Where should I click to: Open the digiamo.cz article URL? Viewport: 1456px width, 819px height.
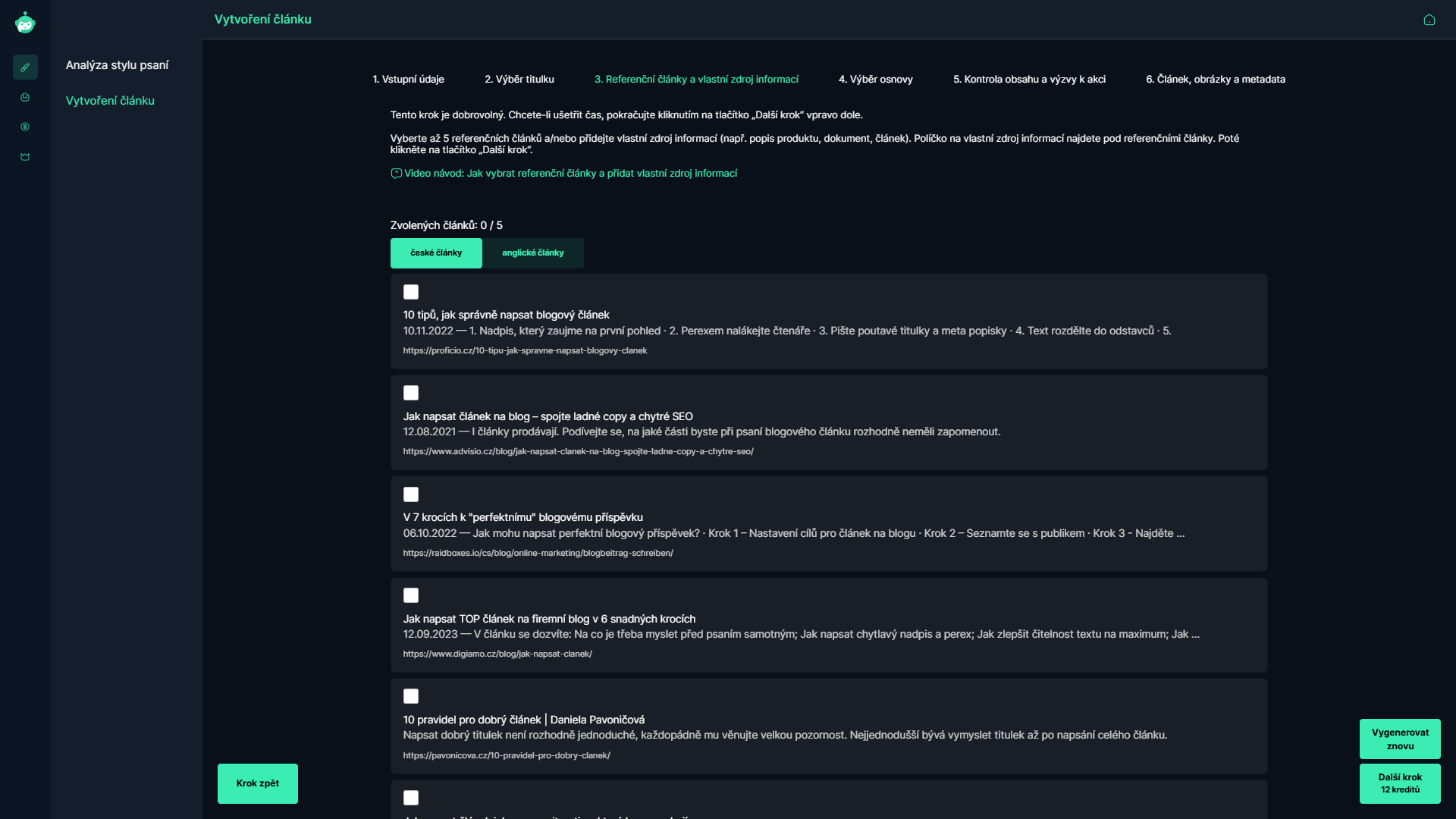coord(497,654)
